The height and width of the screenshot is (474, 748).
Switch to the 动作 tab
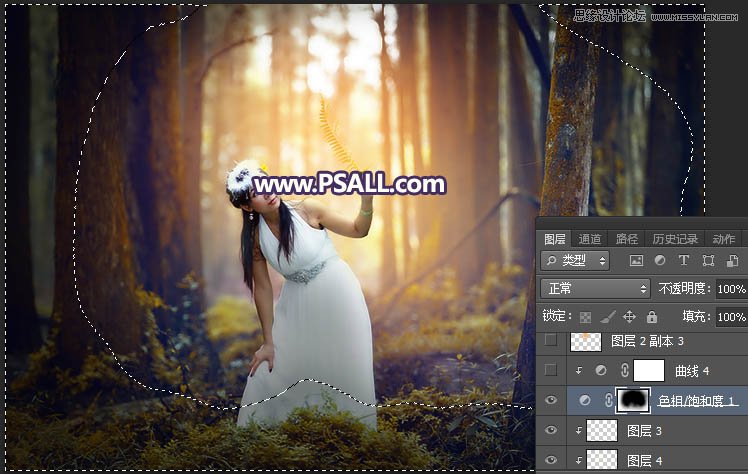tap(724, 239)
